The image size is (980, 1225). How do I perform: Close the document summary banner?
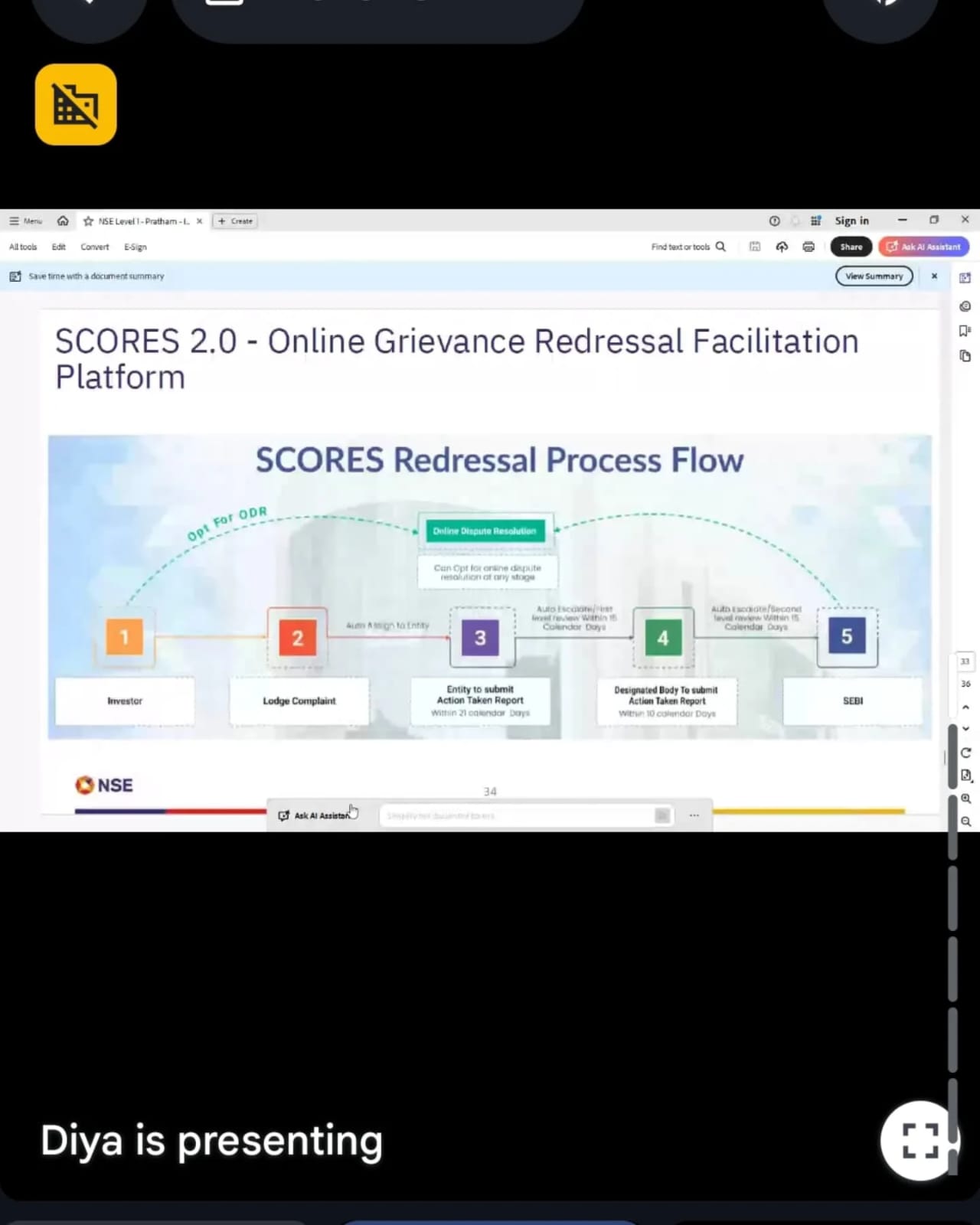934,276
